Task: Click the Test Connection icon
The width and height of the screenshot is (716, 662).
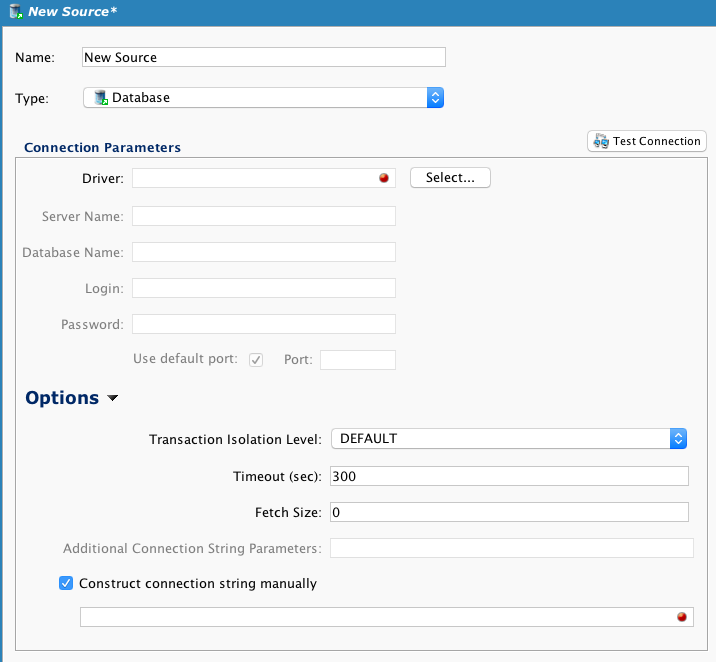Action: coord(601,141)
